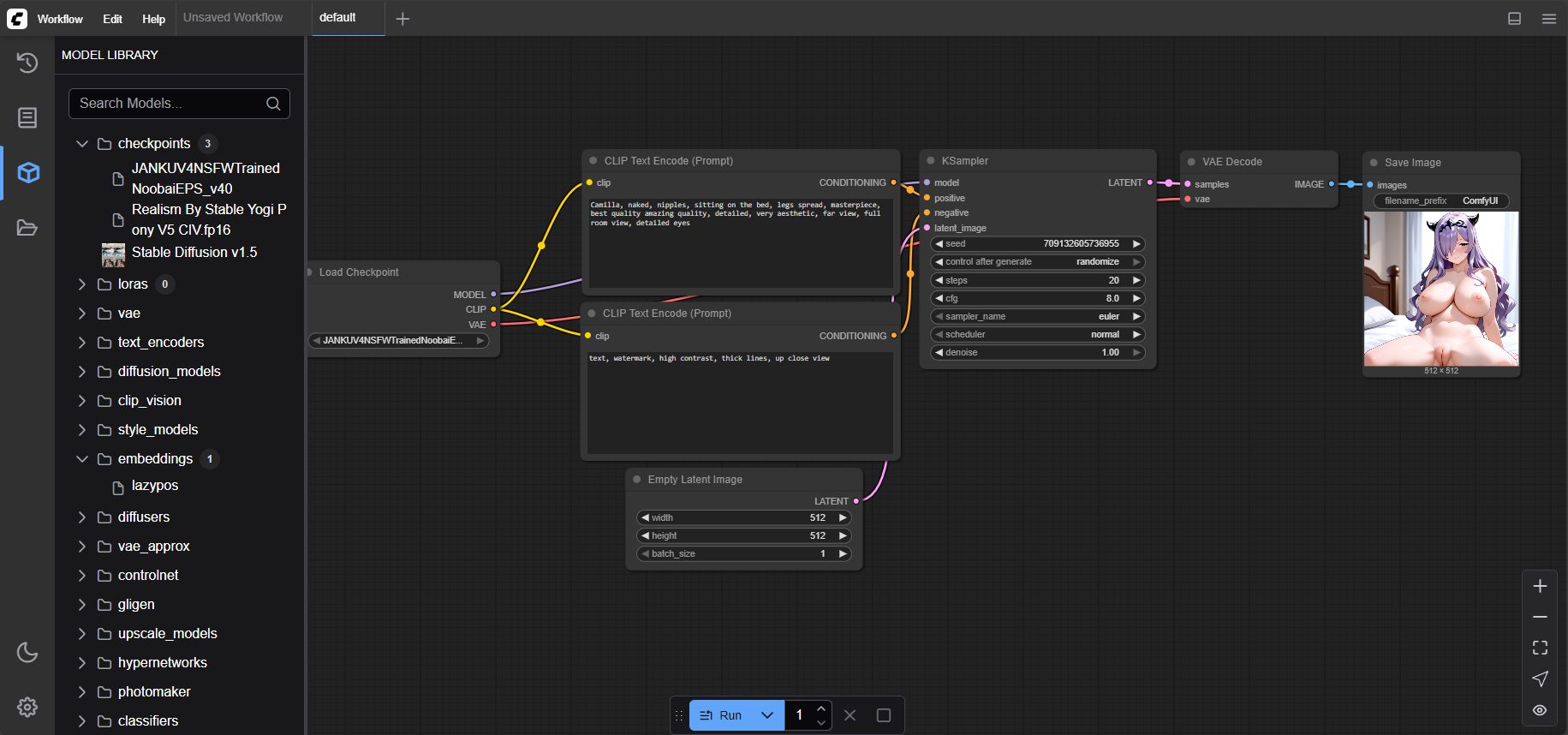Screen dimensions: 1568x735
Task: Open the Help menu
Action: (153, 19)
